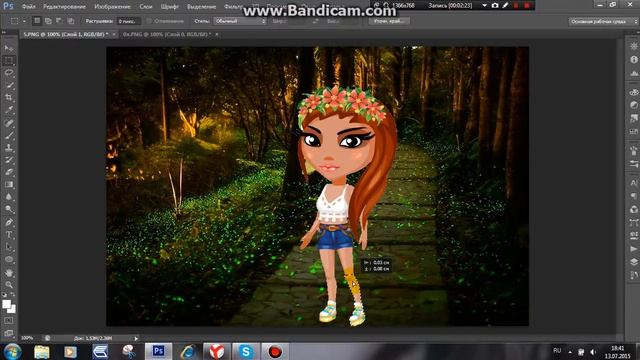
Task: Open the Layers panel icon
Action: [633, 262]
